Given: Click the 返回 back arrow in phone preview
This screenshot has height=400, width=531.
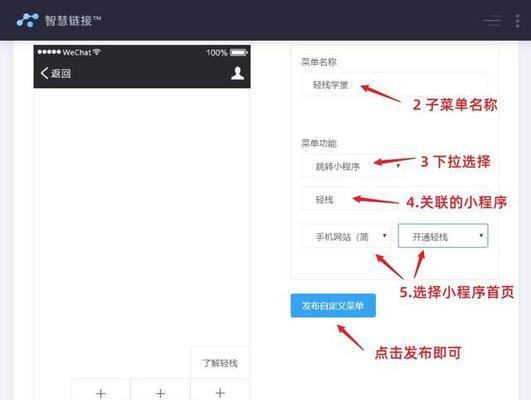Looking at the screenshot, I should (44, 73).
